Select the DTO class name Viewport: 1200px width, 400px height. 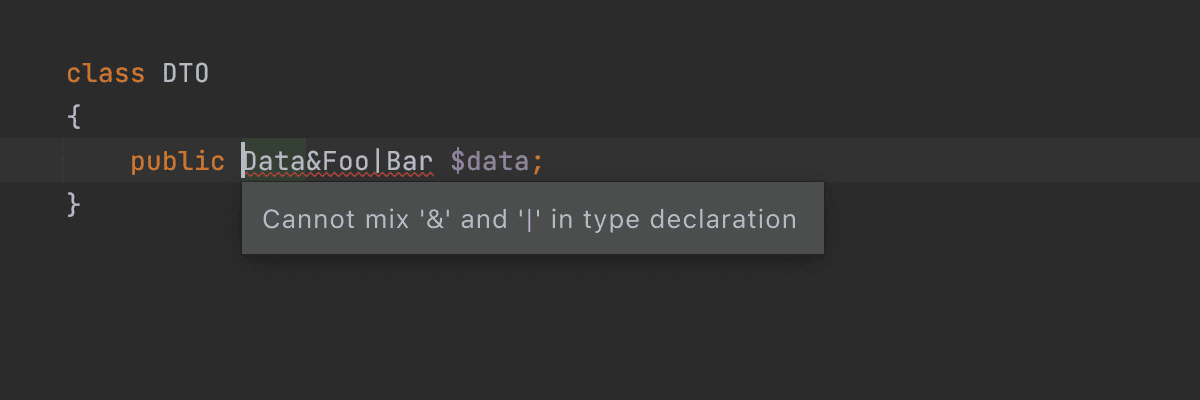click(186, 74)
